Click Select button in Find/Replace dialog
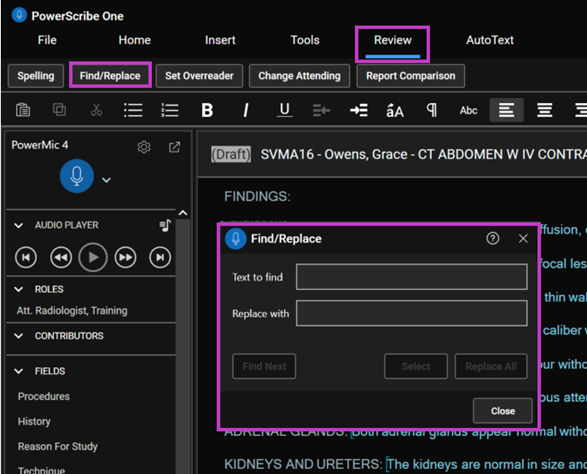 [x=416, y=366]
